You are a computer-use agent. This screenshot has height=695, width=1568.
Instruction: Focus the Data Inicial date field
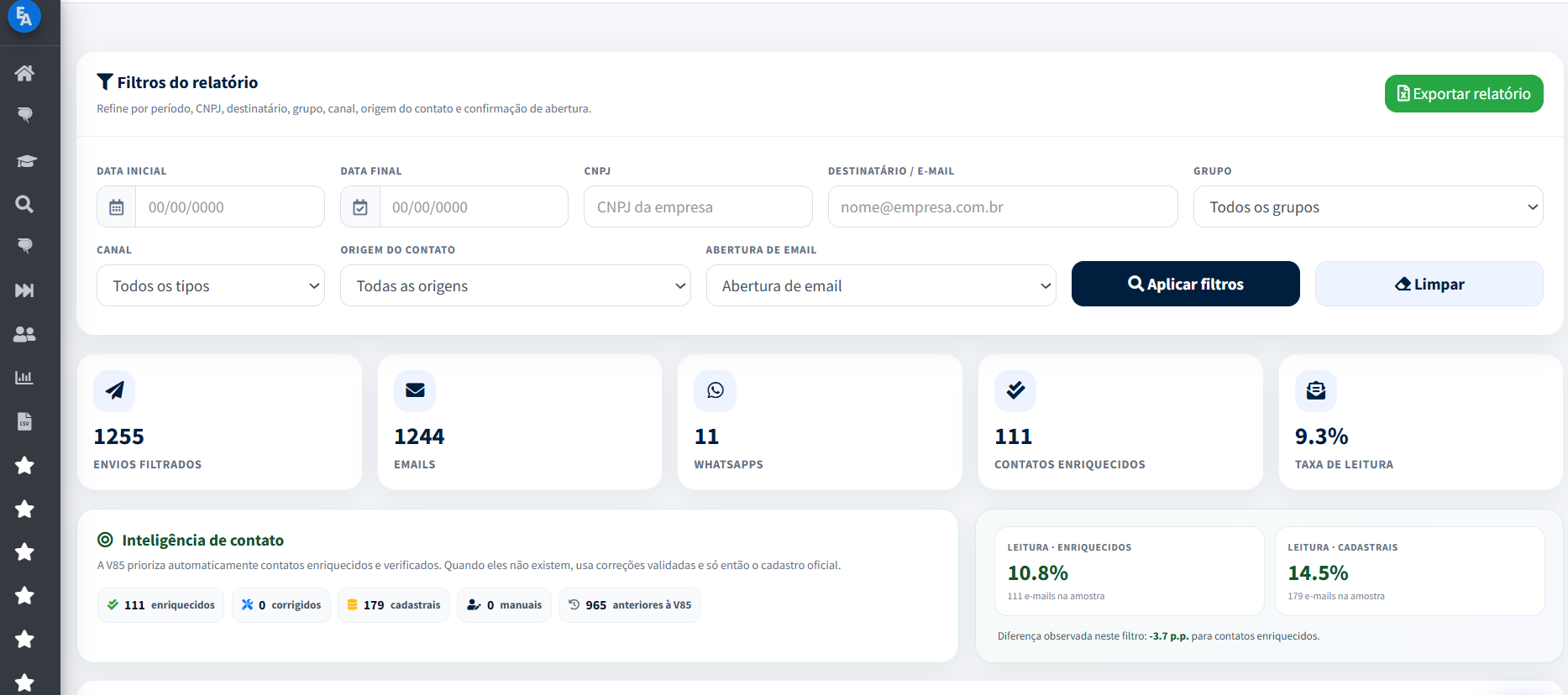click(x=230, y=207)
